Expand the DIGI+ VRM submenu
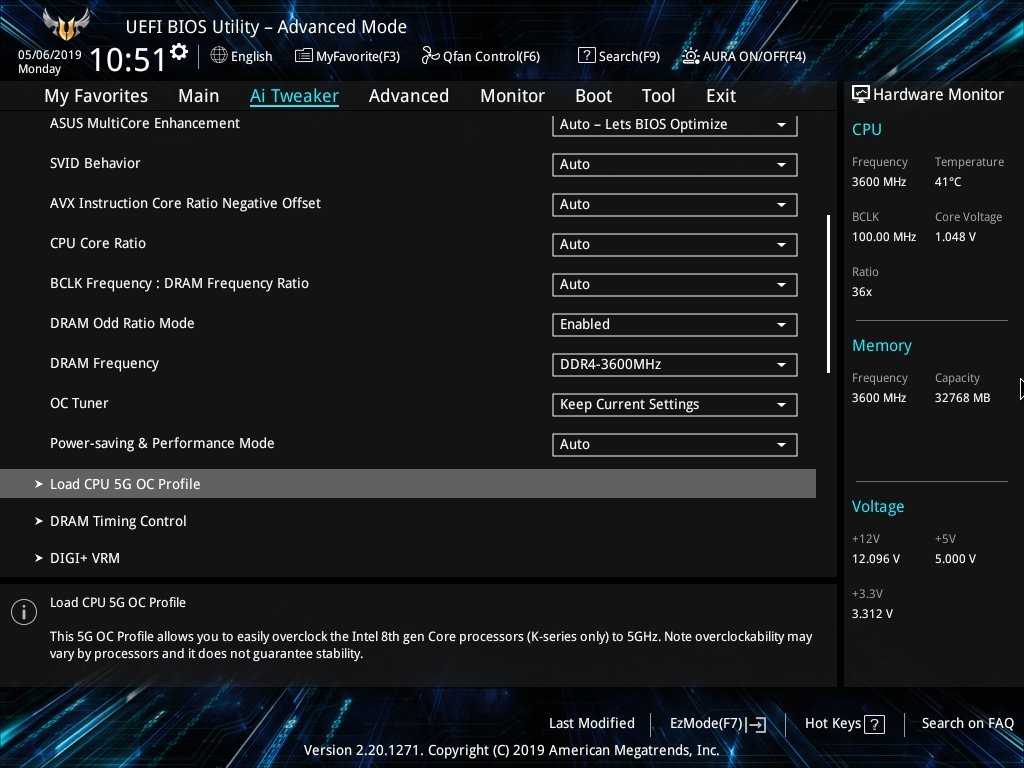The width and height of the screenshot is (1024, 768). (85, 558)
